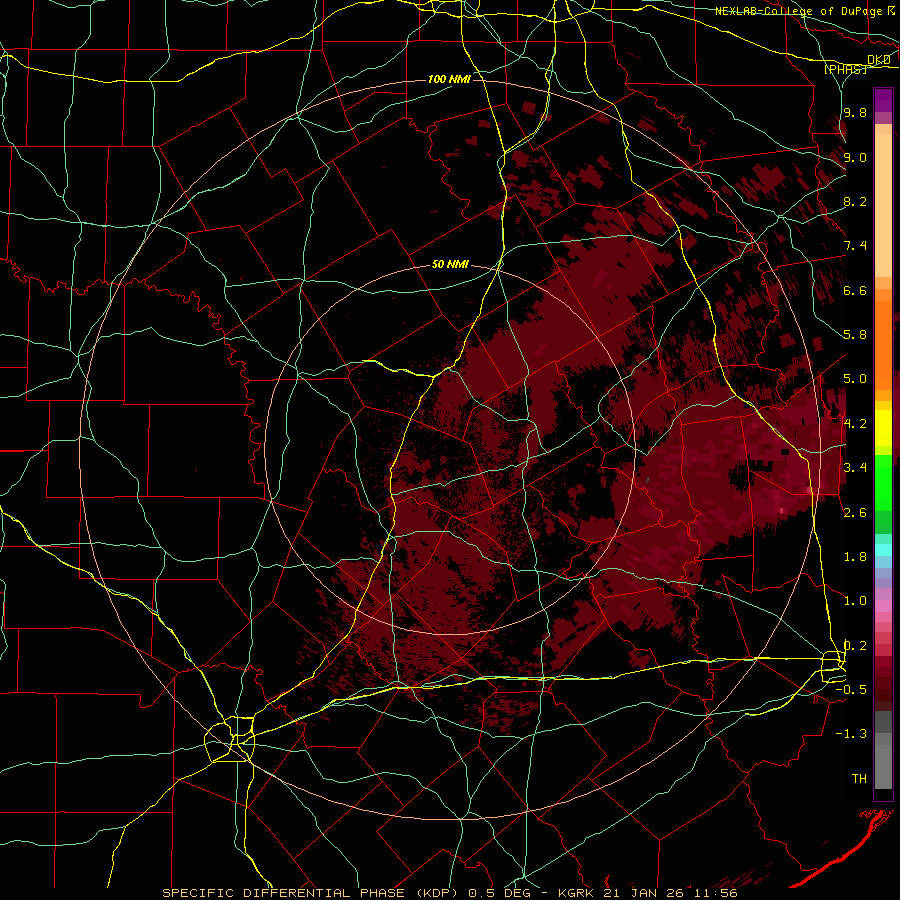Pick the pale peach band near 8.2
Viewport: 900px width, 900px height.
pyautogui.click(x=883, y=207)
